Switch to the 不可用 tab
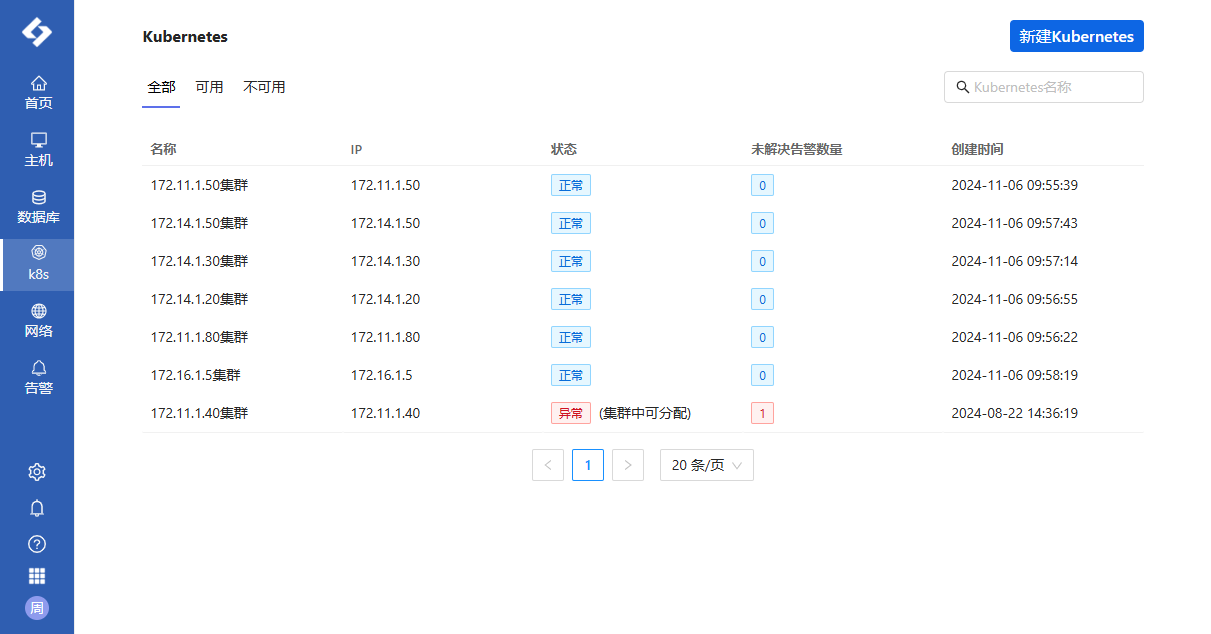 click(264, 87)
